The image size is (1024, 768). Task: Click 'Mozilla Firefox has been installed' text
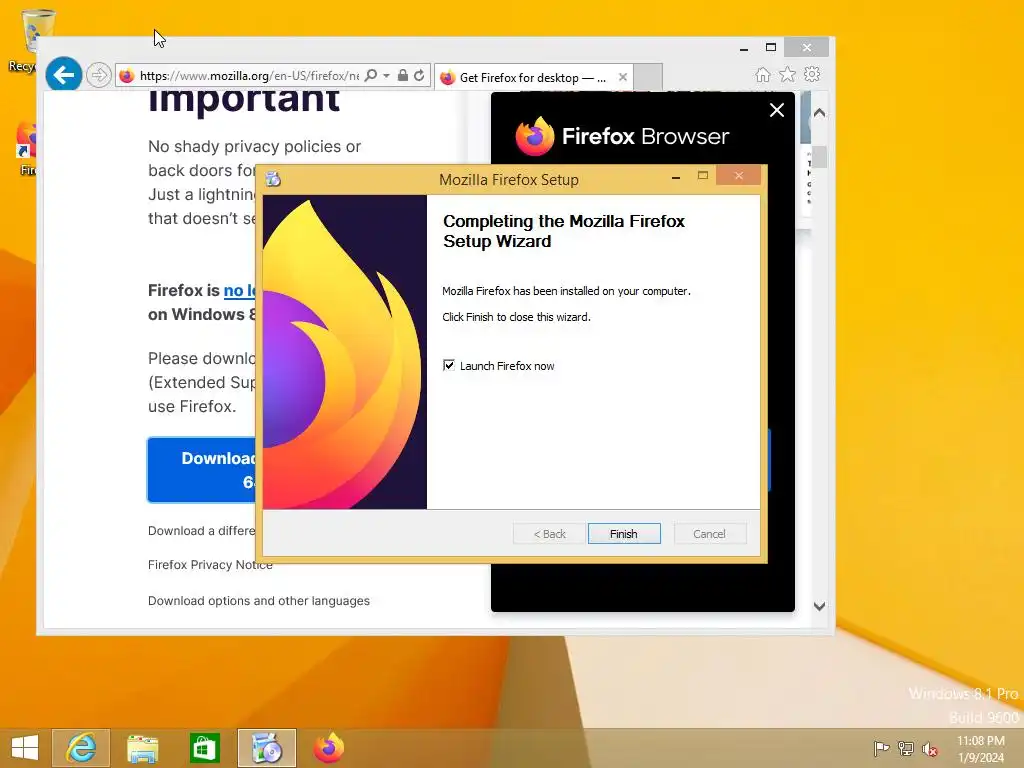tap(566, 291)
